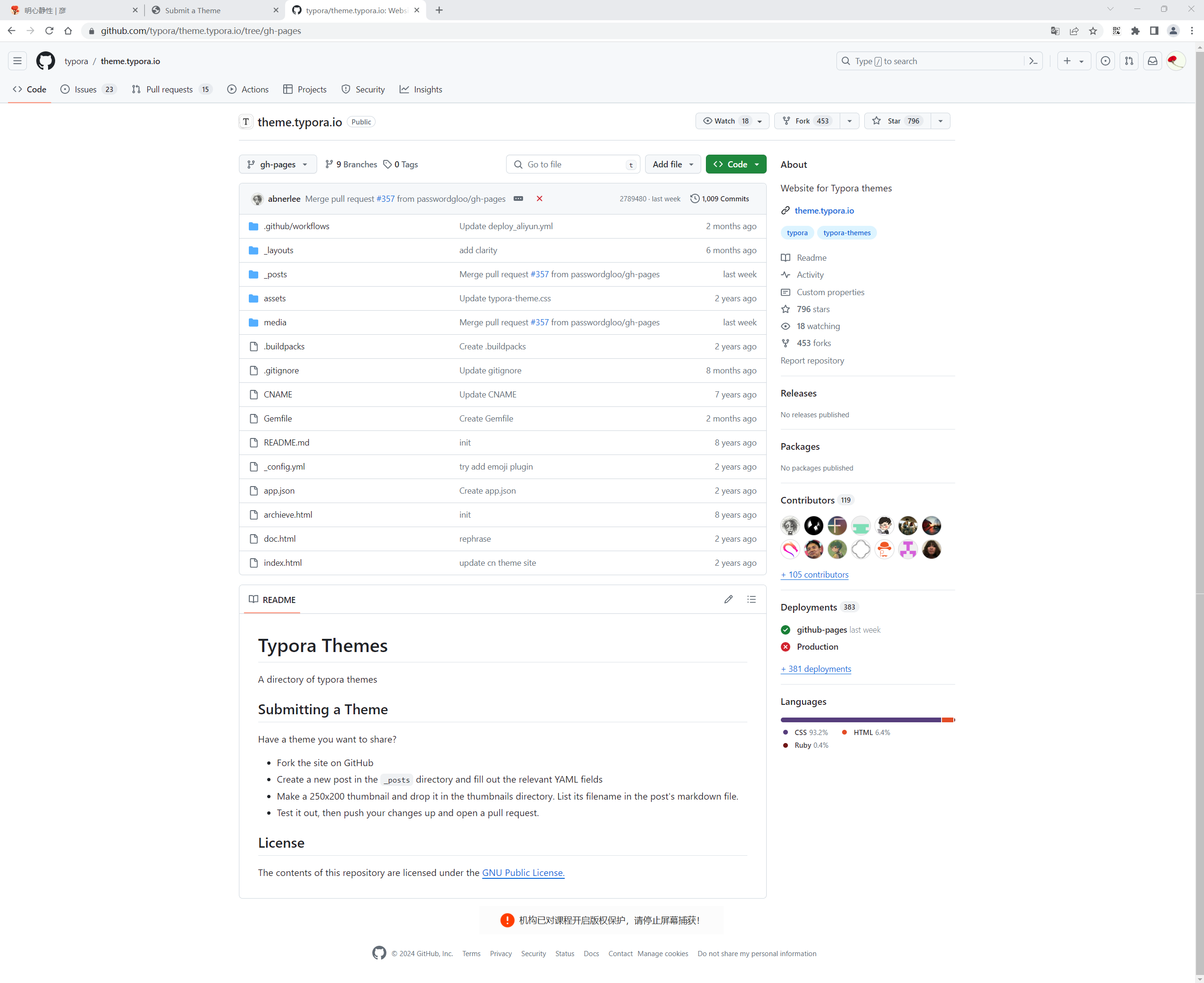
Task: Click abnerlee's avatar in commit row
Action: tap(258, 199)
